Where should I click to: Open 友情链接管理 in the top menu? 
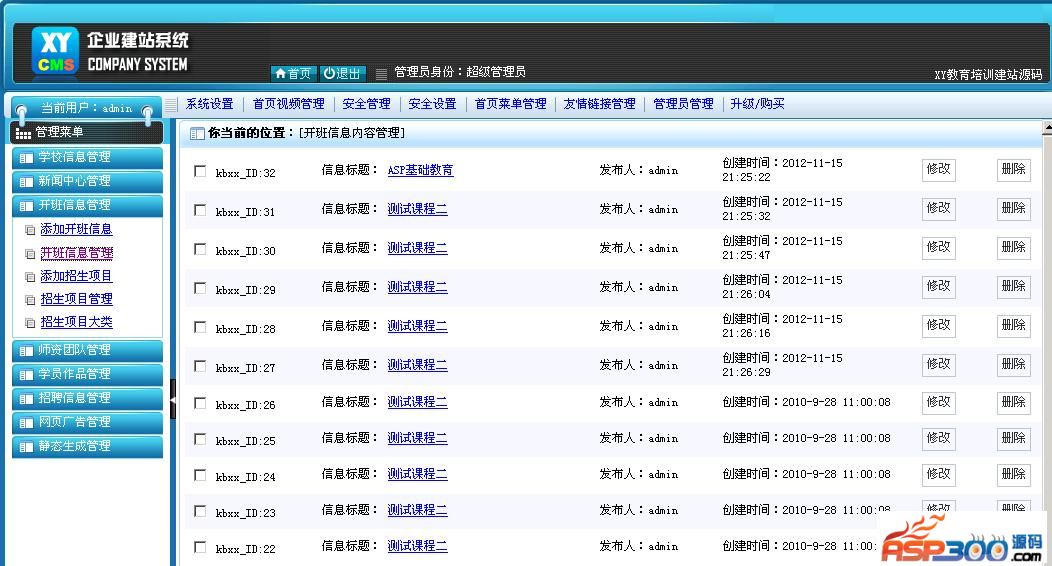[x=599, y=104]
